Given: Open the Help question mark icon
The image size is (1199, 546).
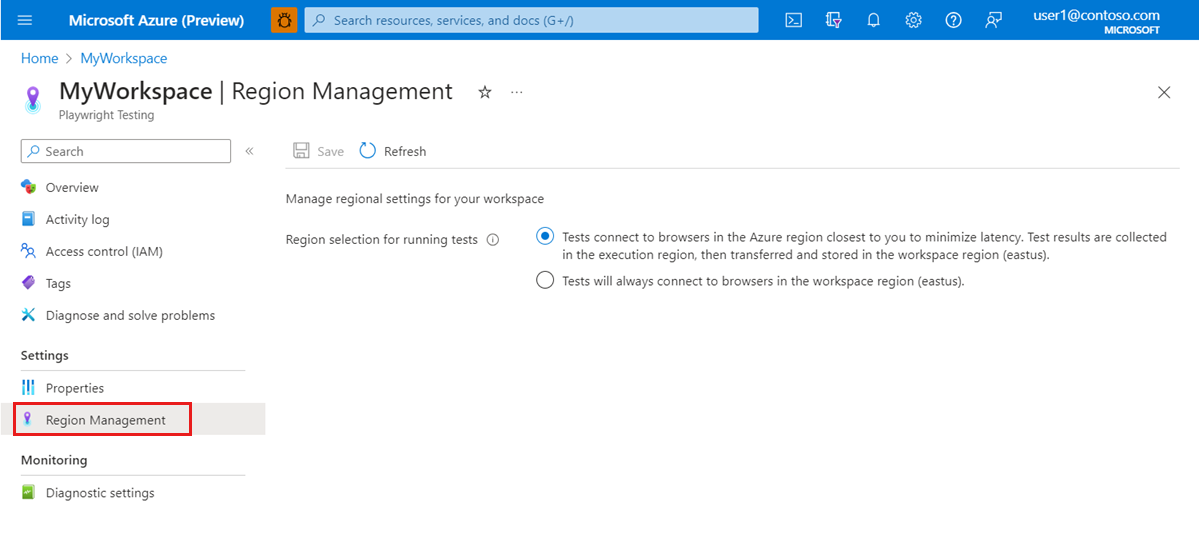Looking at the screenshot, I should [953, 20].
